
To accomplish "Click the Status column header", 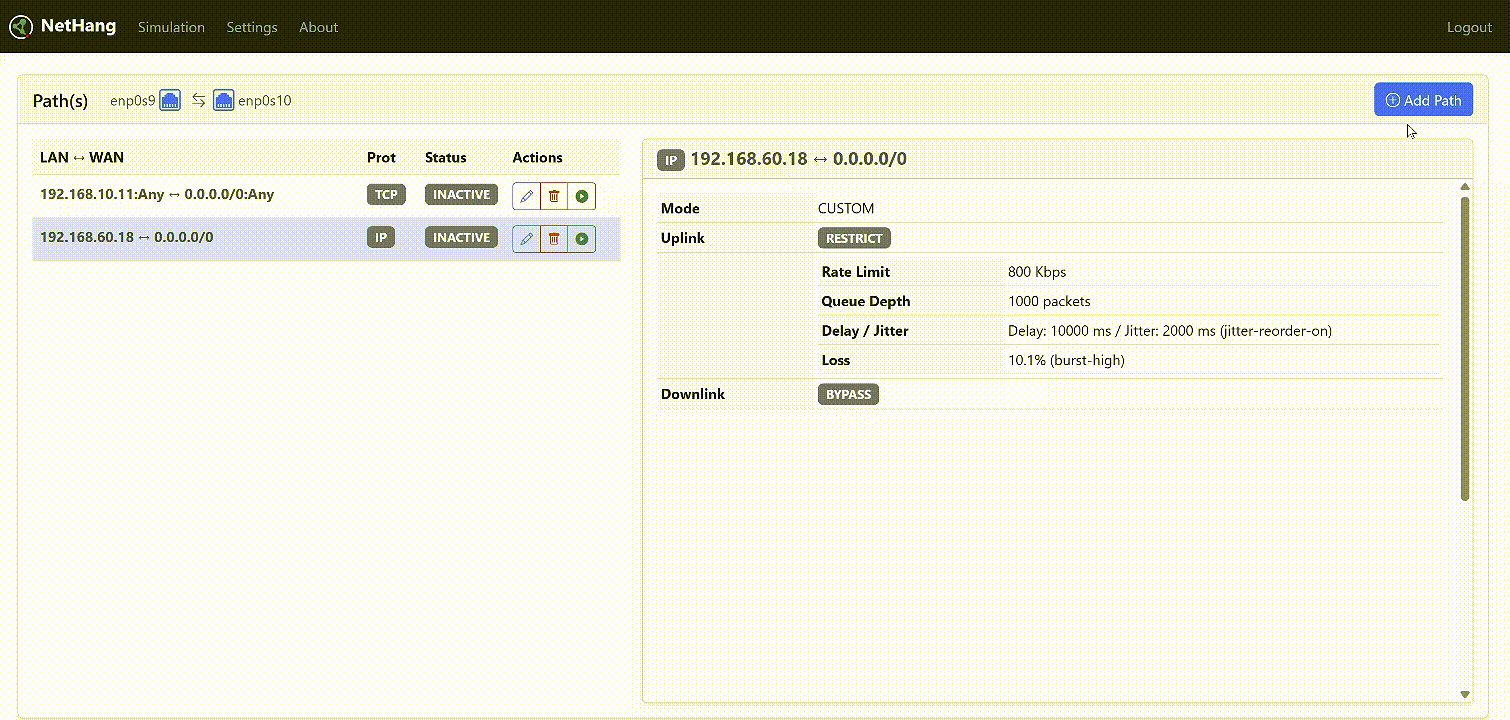I will pyautogui.click(x=446, y=158).
